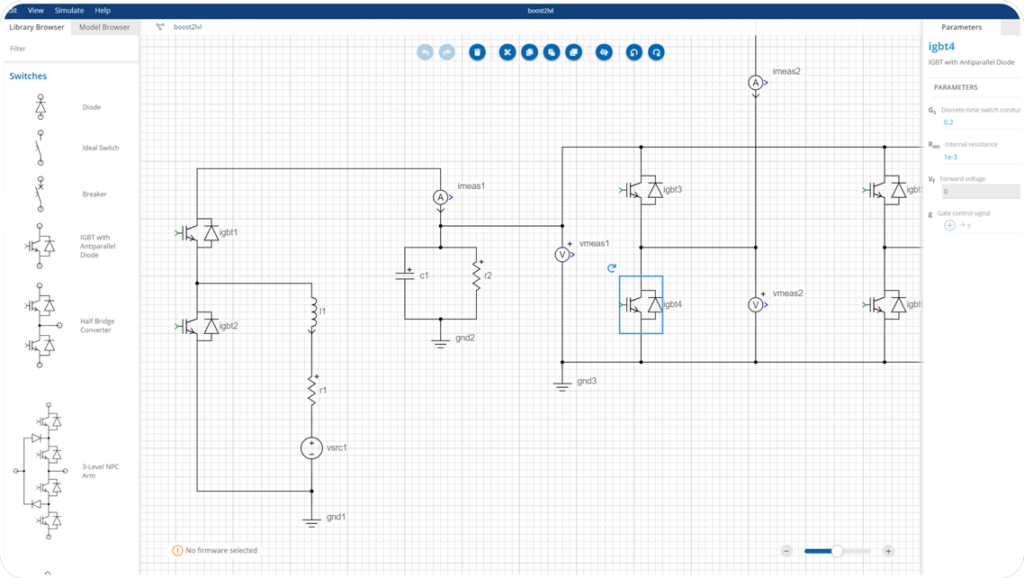Open the View menu
The width and height of the screenshot is (1024, 578).
(x=36, y=10)
